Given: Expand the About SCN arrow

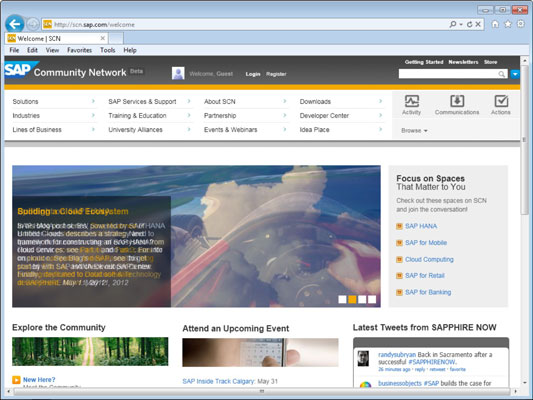Looking at the screenshot, I should click(x=285, y=101).
